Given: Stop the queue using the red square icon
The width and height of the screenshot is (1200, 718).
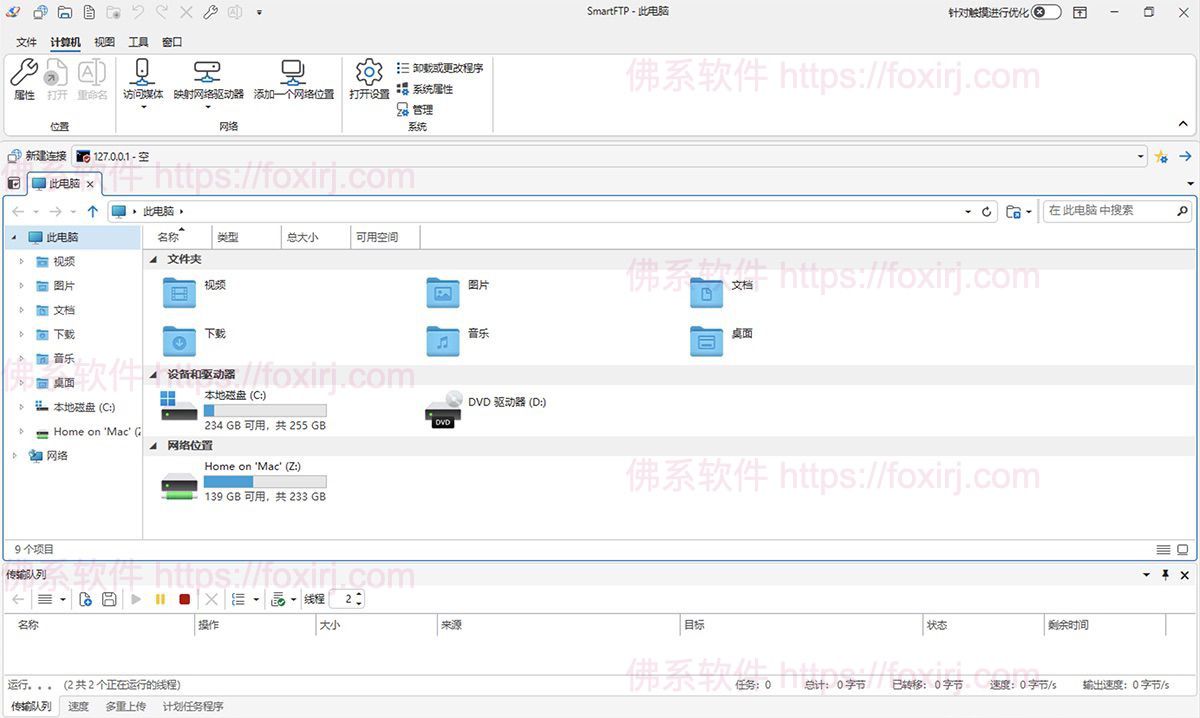Looking at the screenshot, I should (x=184, y=599).
